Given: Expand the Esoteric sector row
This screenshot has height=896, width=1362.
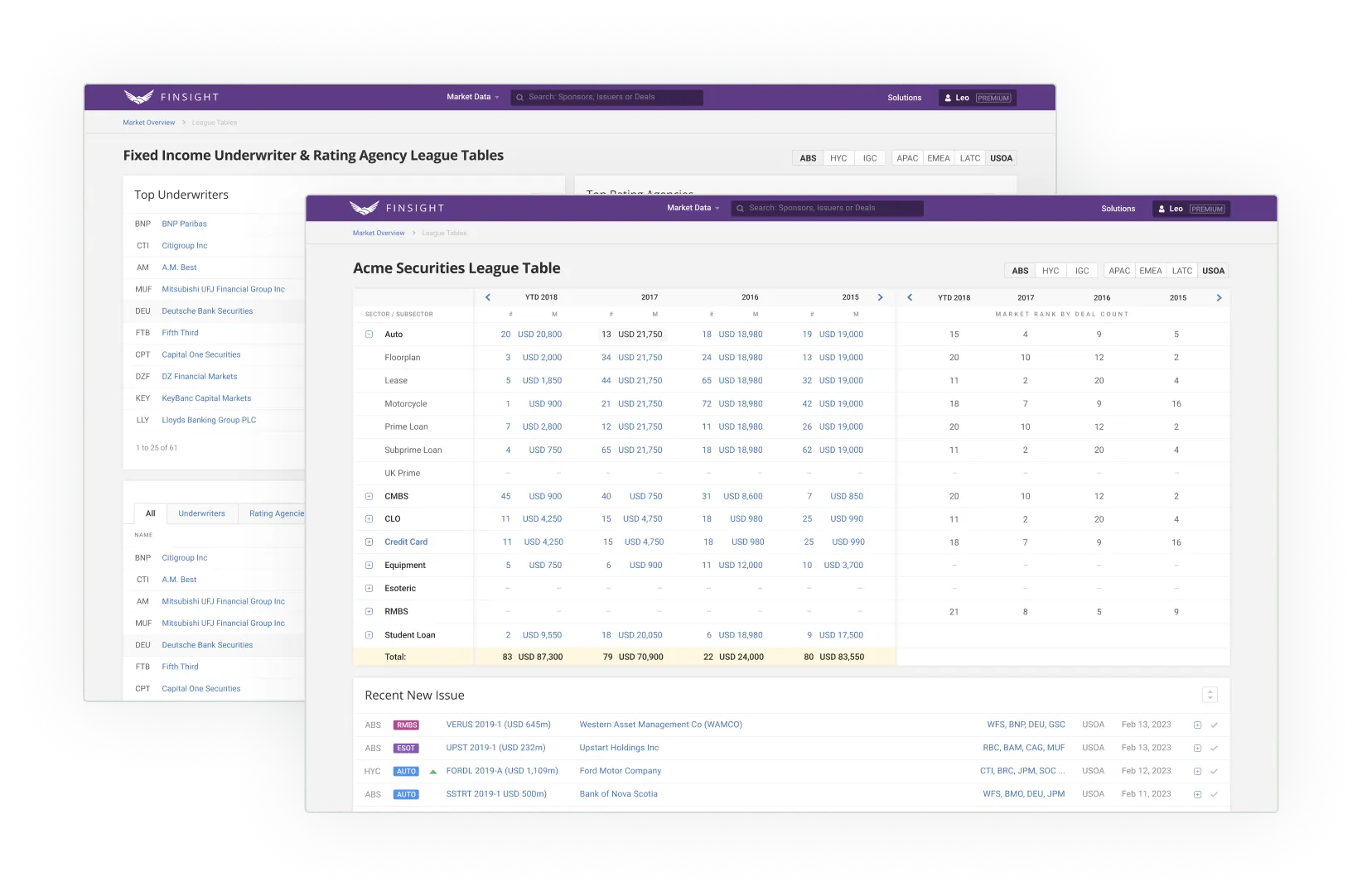Looking at the screenshot, I should click(x=369, y=589).
